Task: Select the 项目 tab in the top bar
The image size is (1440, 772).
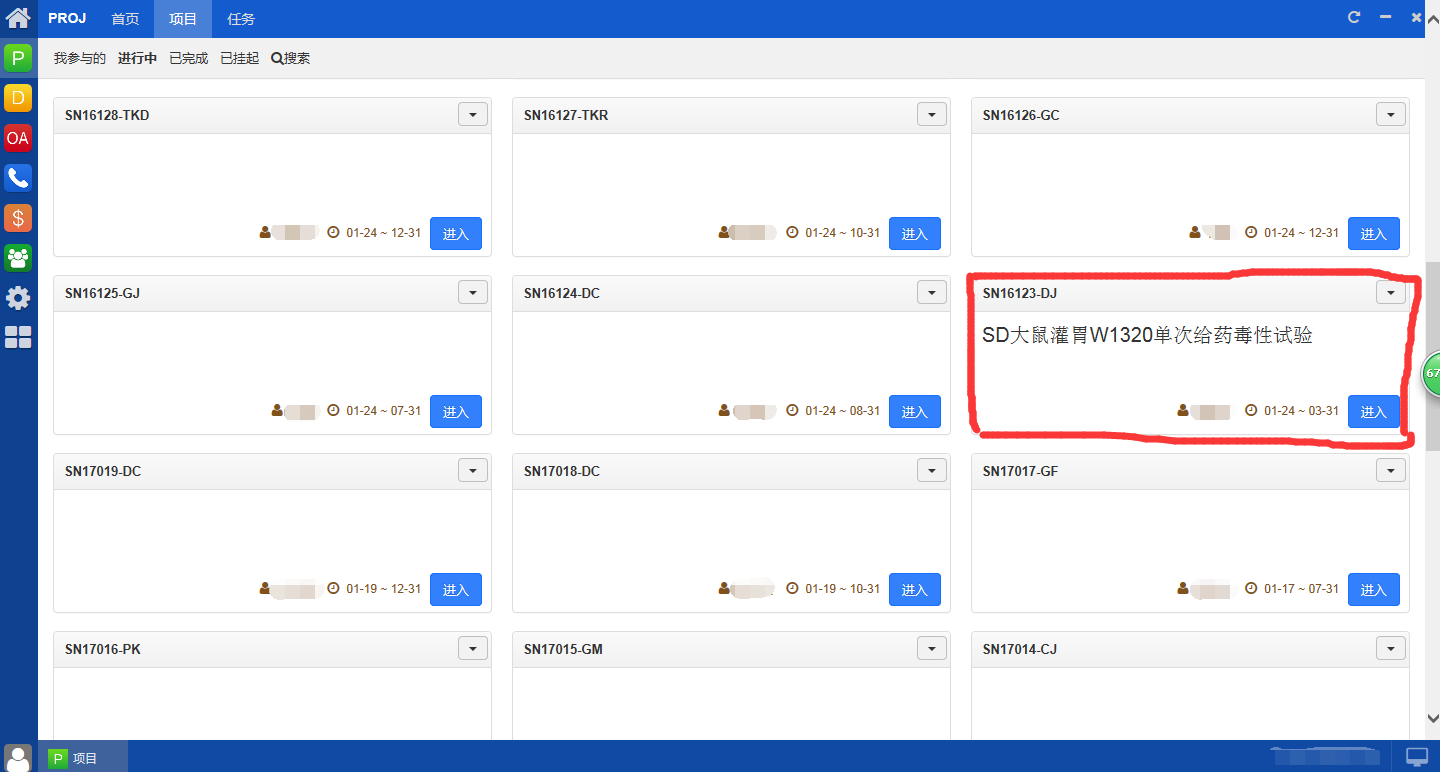Action: pos(183,19)
